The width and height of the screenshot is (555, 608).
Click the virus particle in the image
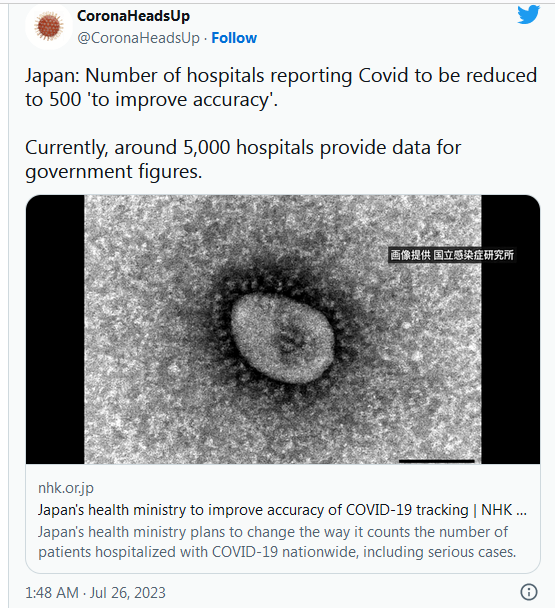click(x=281, y=336)
